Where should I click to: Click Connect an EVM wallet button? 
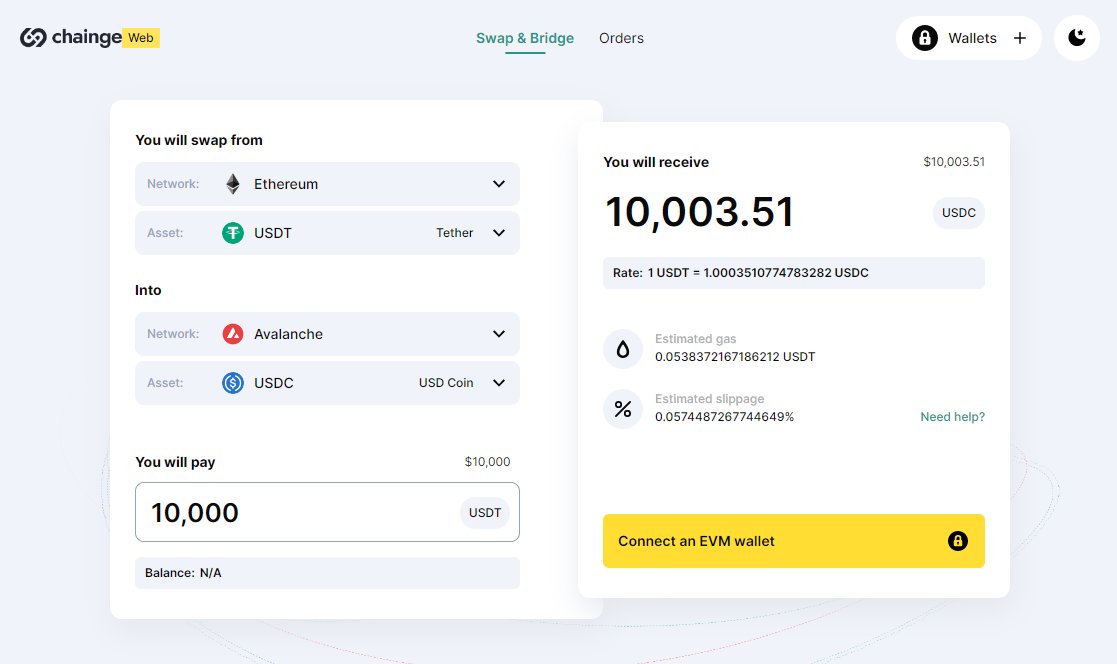pyautogui.click(x=794, y=541)
